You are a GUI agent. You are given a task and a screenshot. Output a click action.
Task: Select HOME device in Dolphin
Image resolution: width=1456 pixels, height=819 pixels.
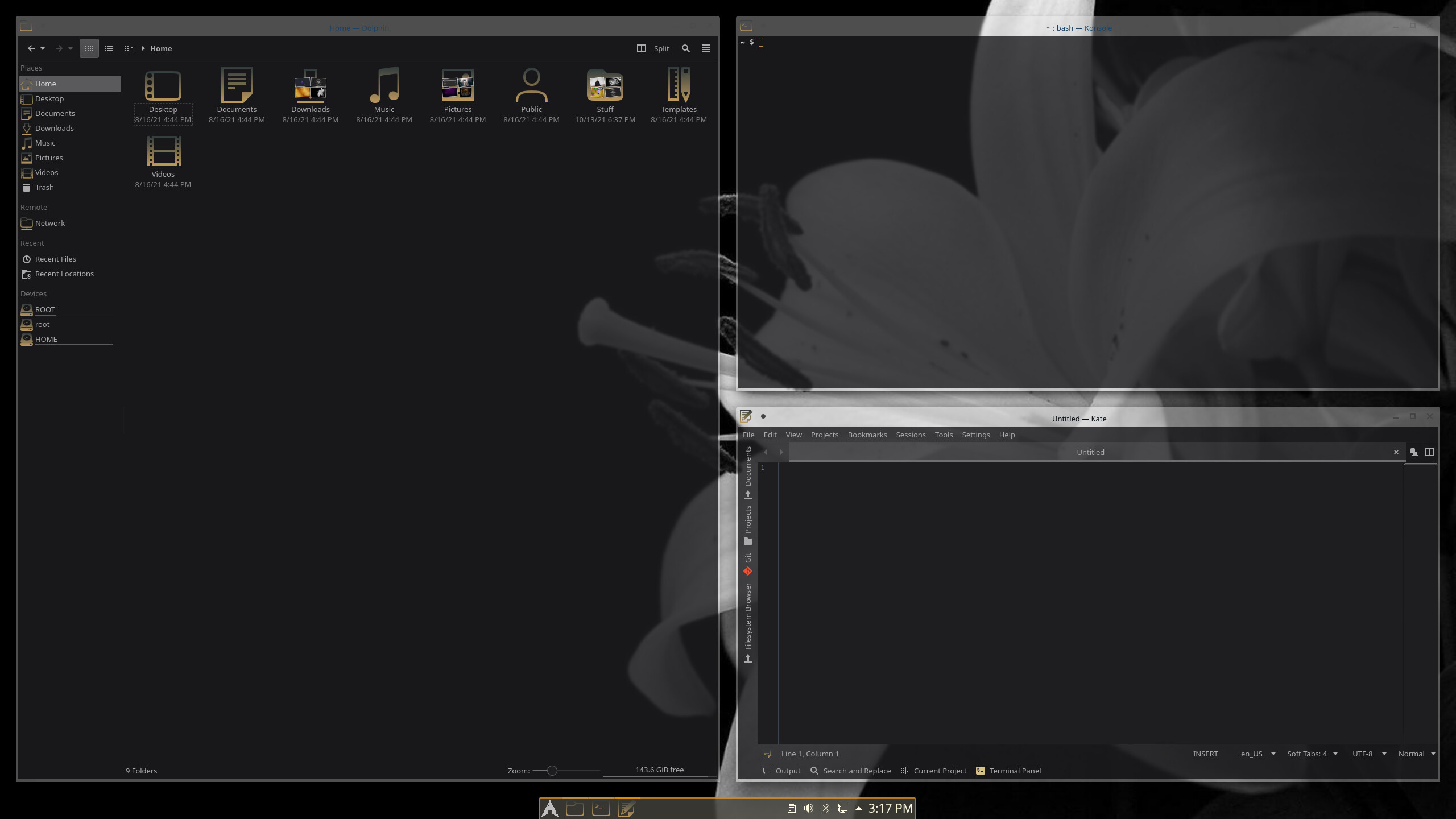(70, 339)
